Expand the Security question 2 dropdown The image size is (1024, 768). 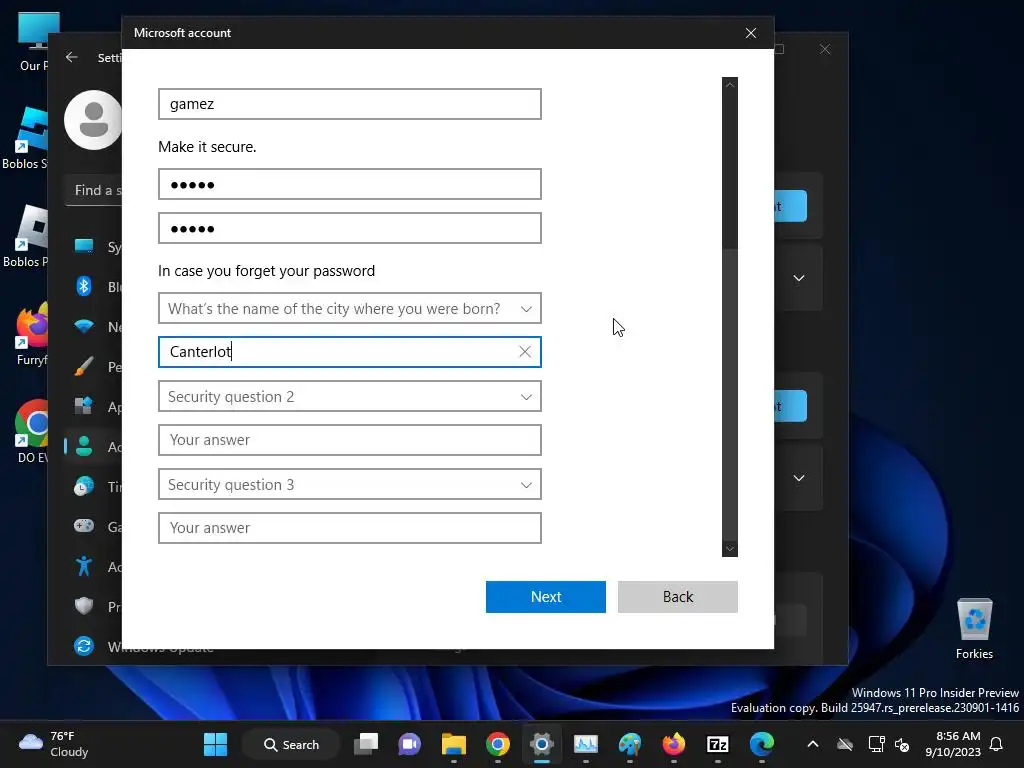349,396
